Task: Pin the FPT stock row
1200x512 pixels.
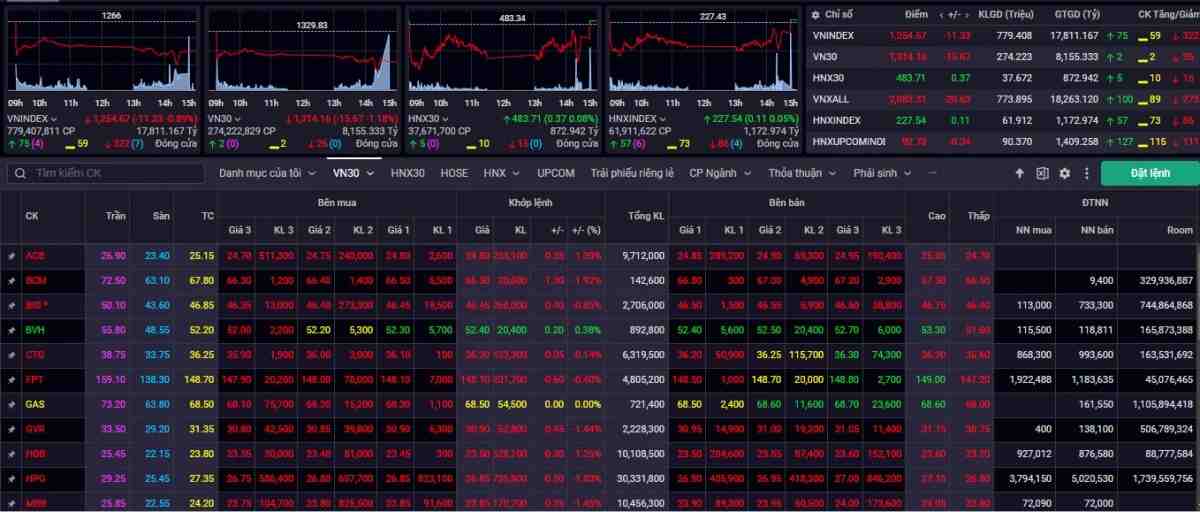Action: 11,379
